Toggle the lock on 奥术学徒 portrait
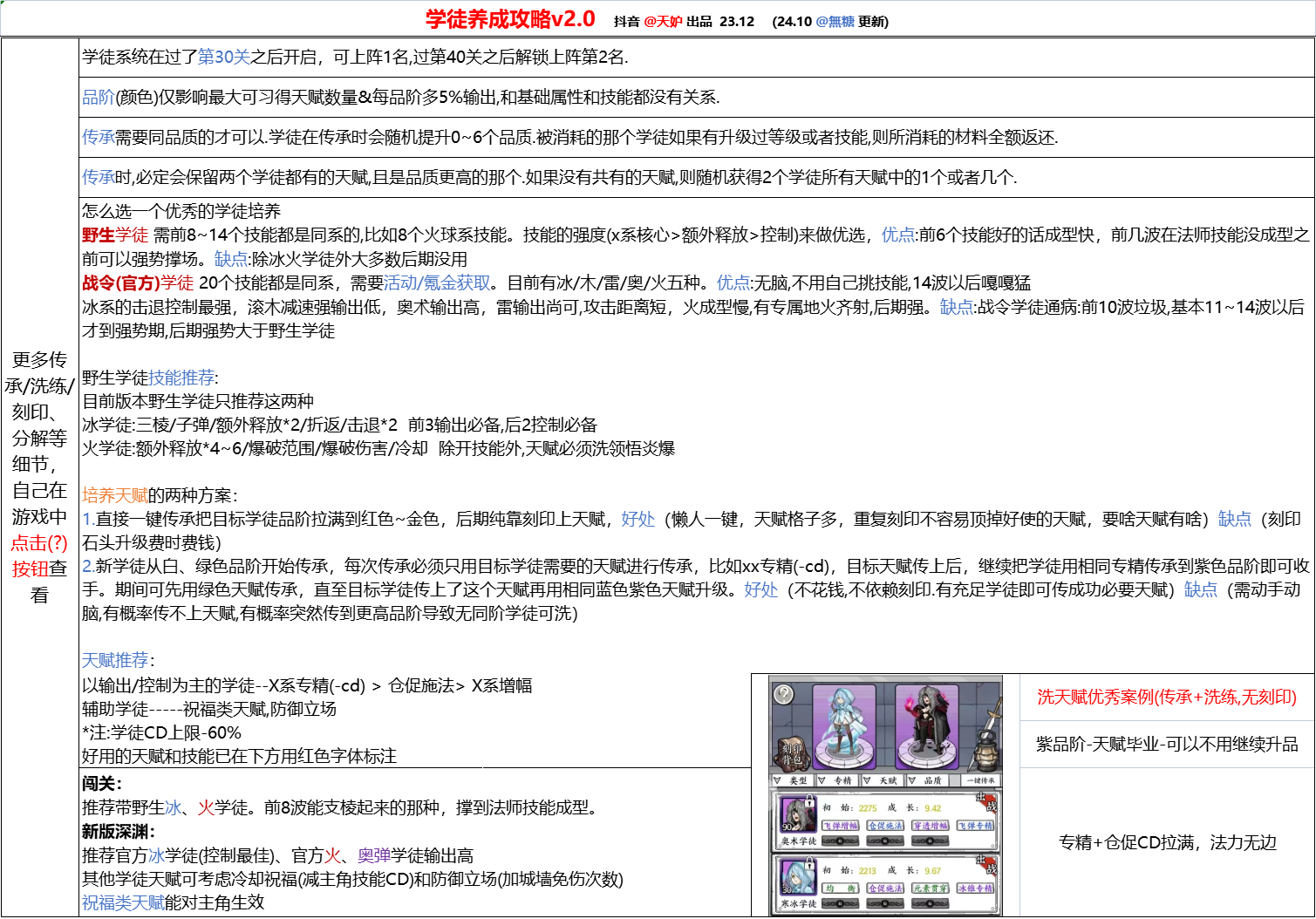1316x919 pixels. pyautogui.click(x=810, y=800)
